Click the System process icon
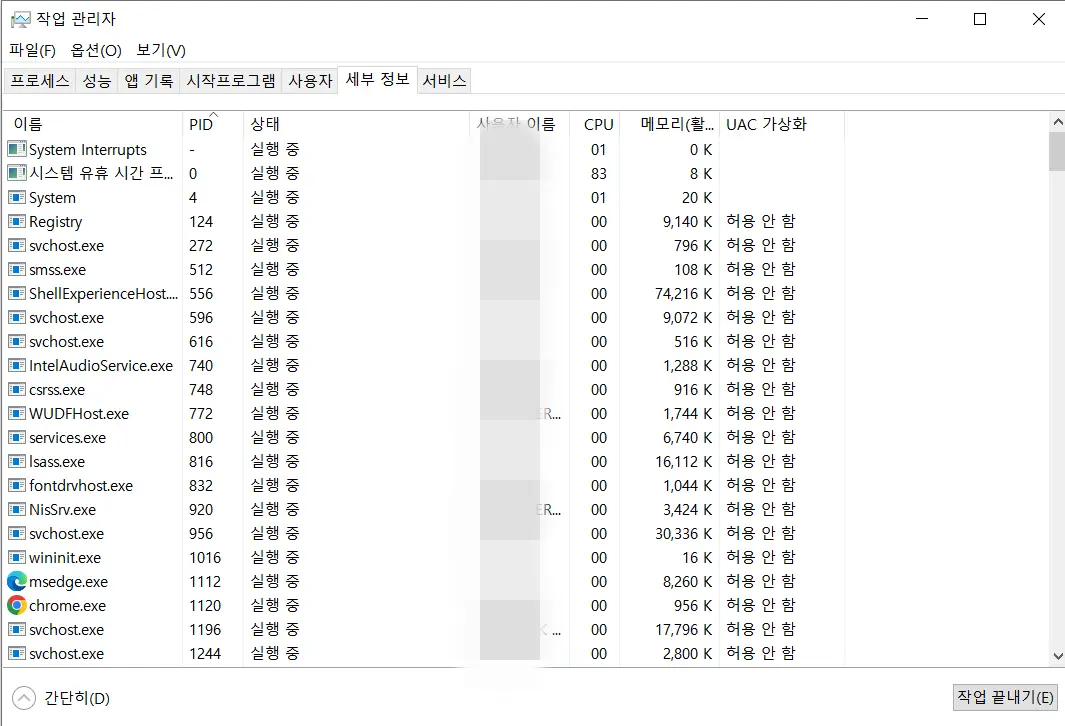The height and width of the screenshot is (726, 1065). point(16,197)
